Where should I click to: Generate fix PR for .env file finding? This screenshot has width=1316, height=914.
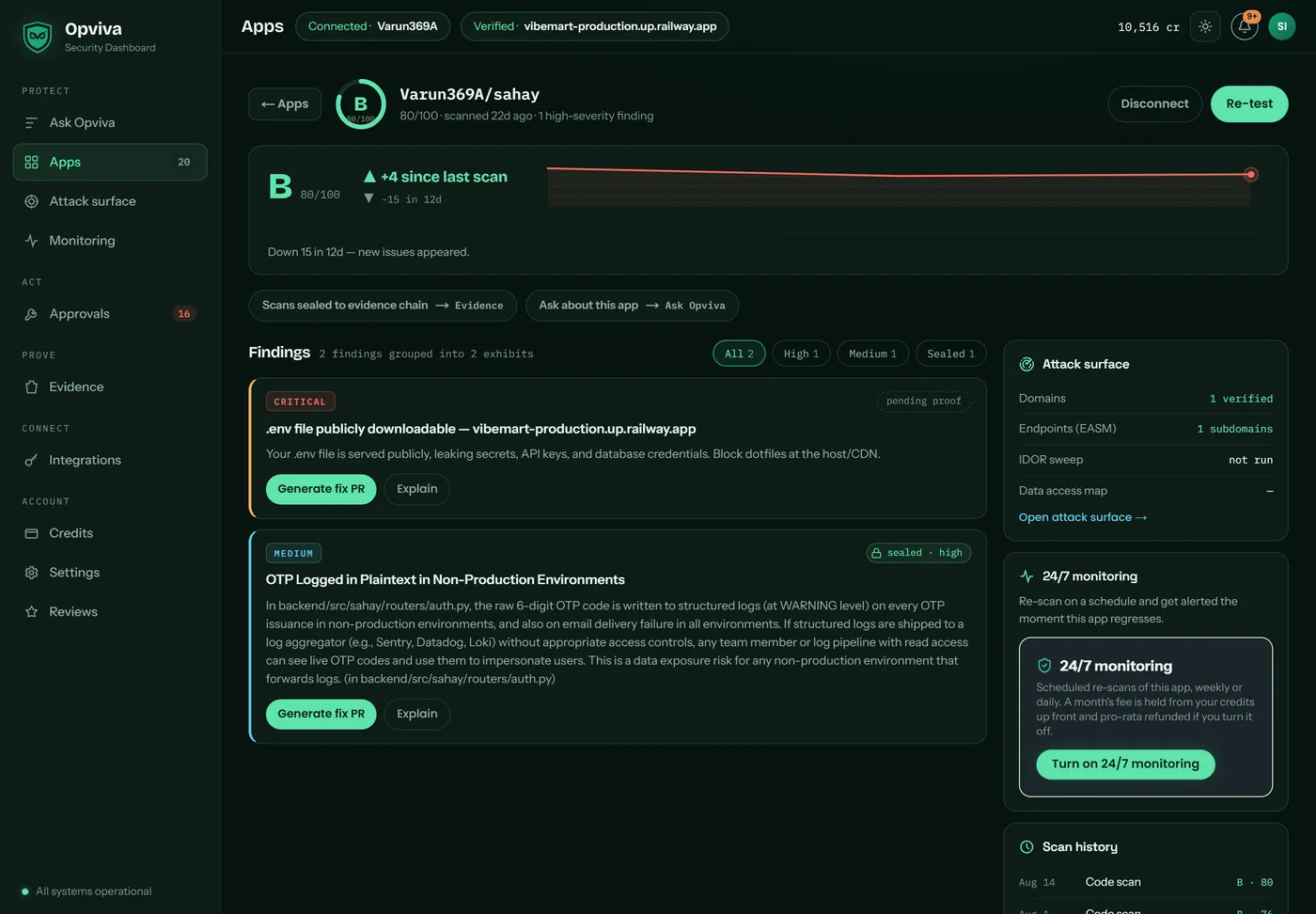(x=321, y=489)
